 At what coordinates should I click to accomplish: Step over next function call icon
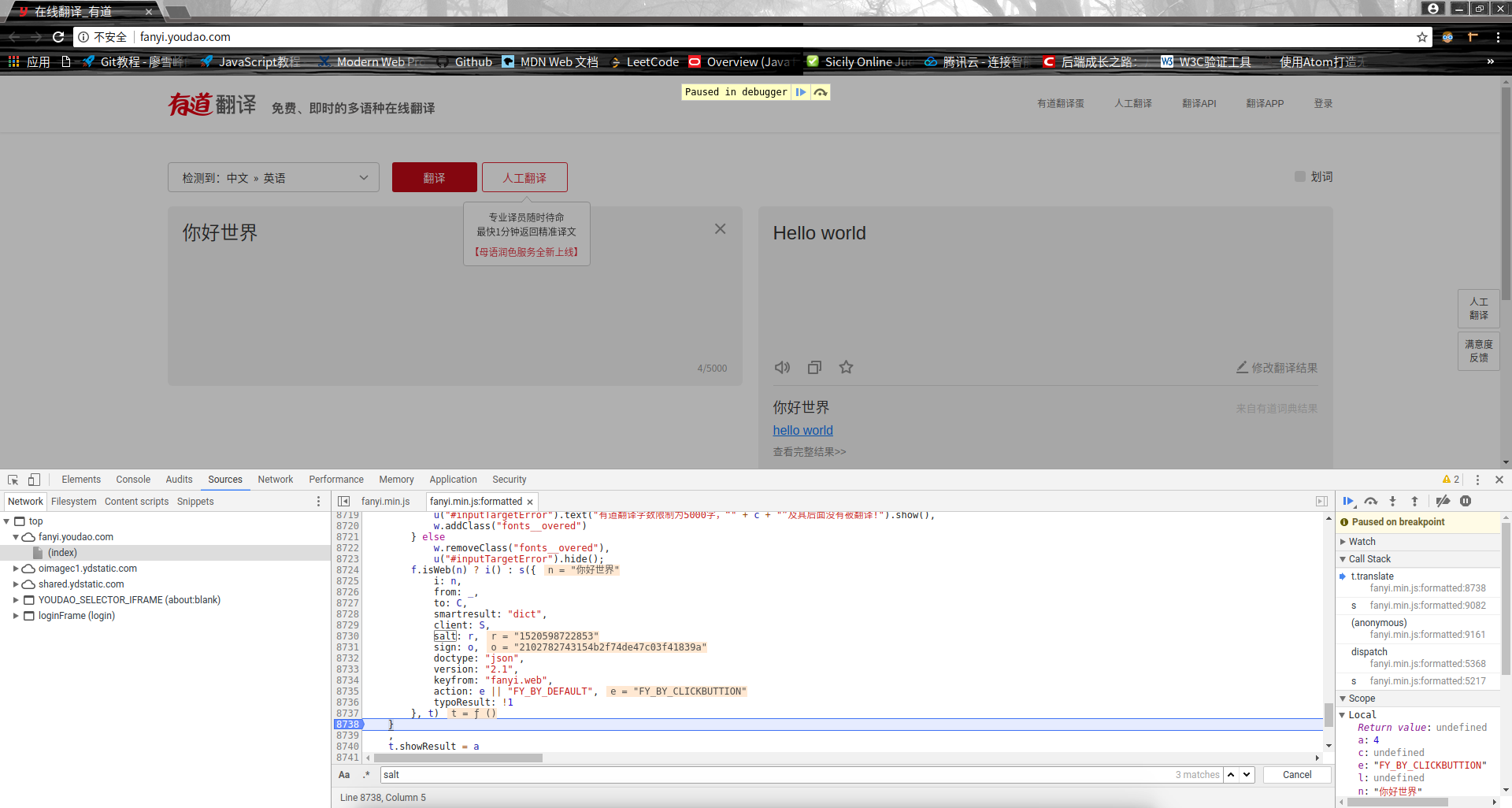[1371, 502]
